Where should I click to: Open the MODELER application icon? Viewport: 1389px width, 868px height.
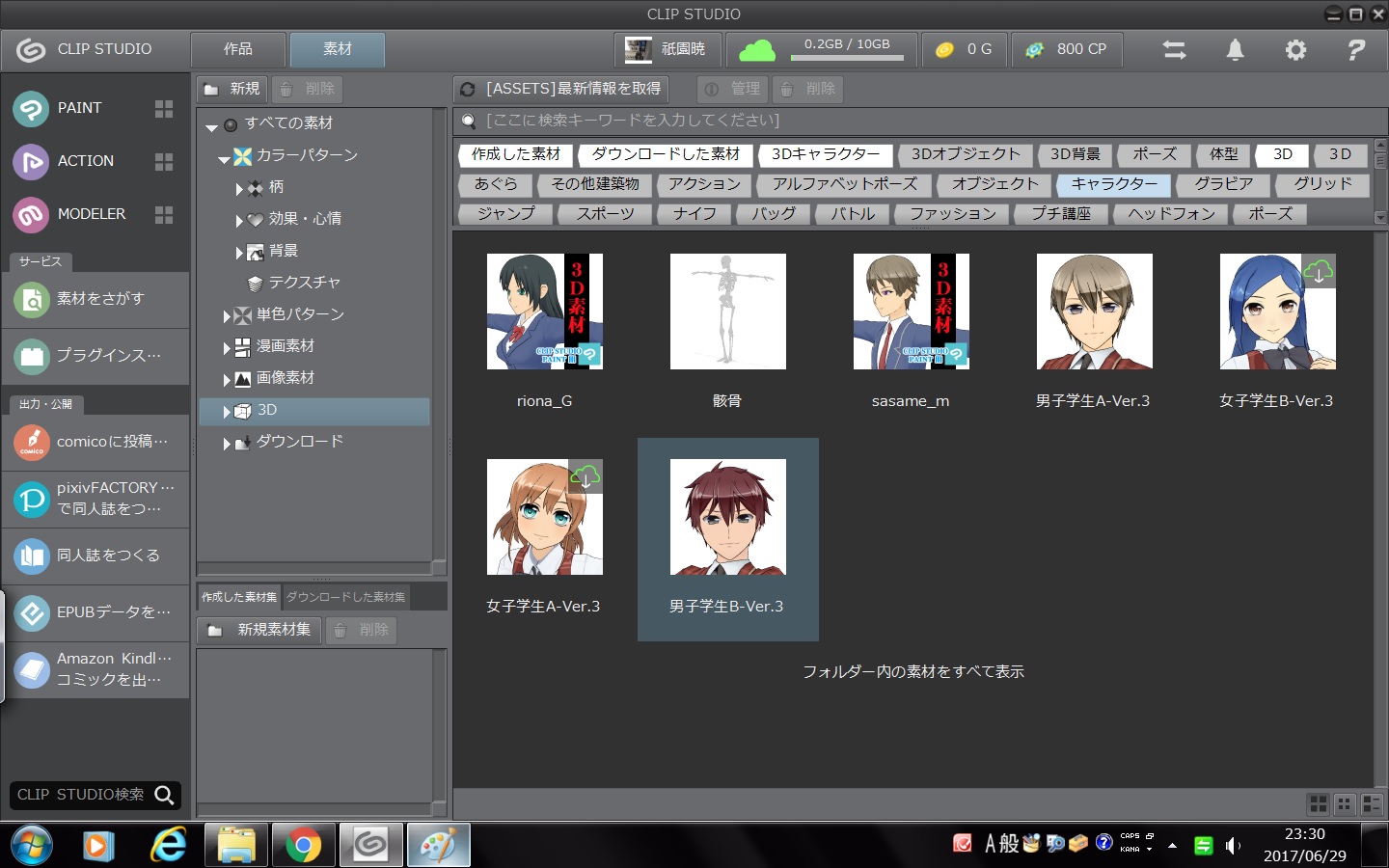pyautogui.click(x=31, y=215)
